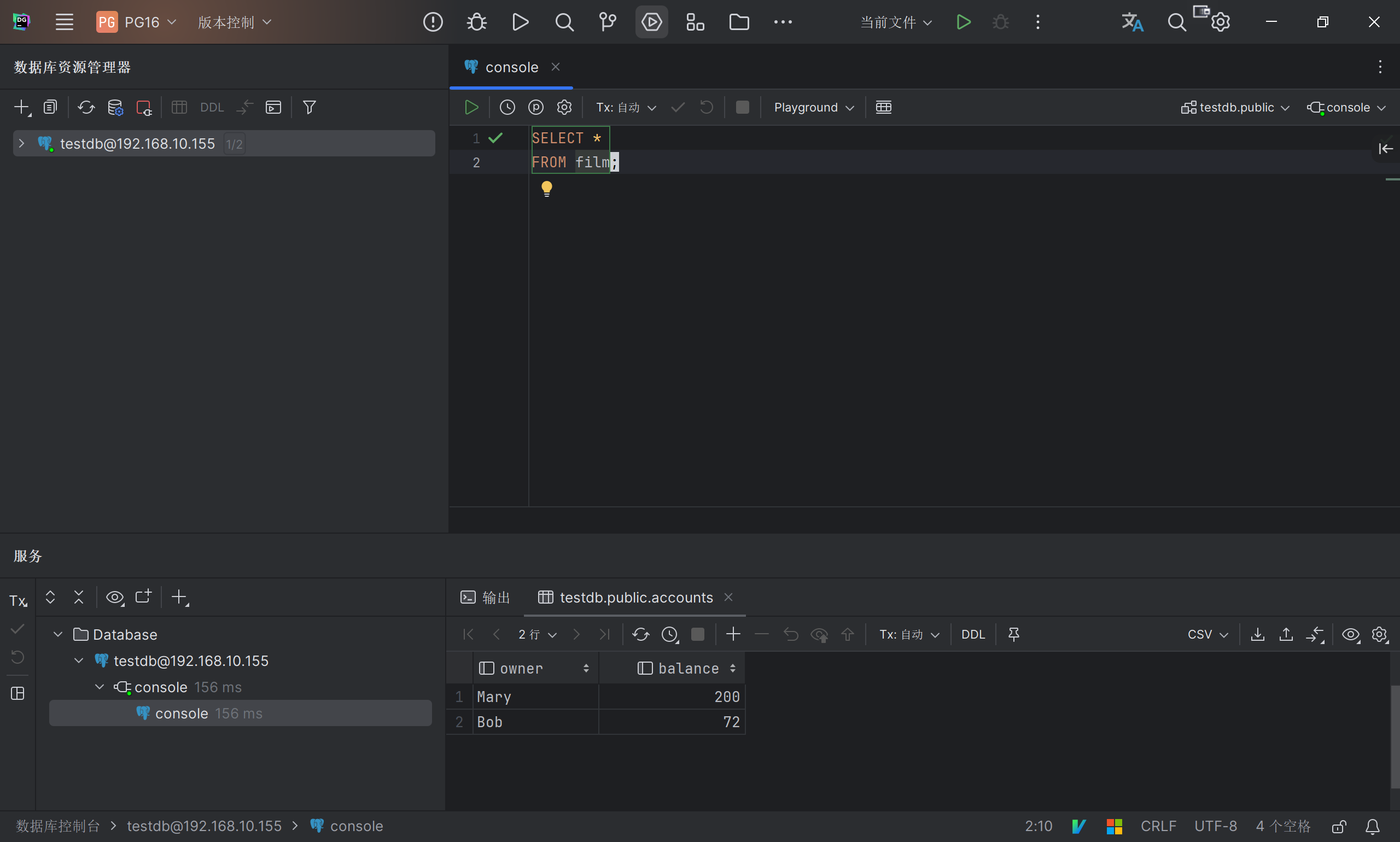The height and width of the screenshot is (842, 1400).
Task: Jump to query console icon in explorer
Action: 273,107
